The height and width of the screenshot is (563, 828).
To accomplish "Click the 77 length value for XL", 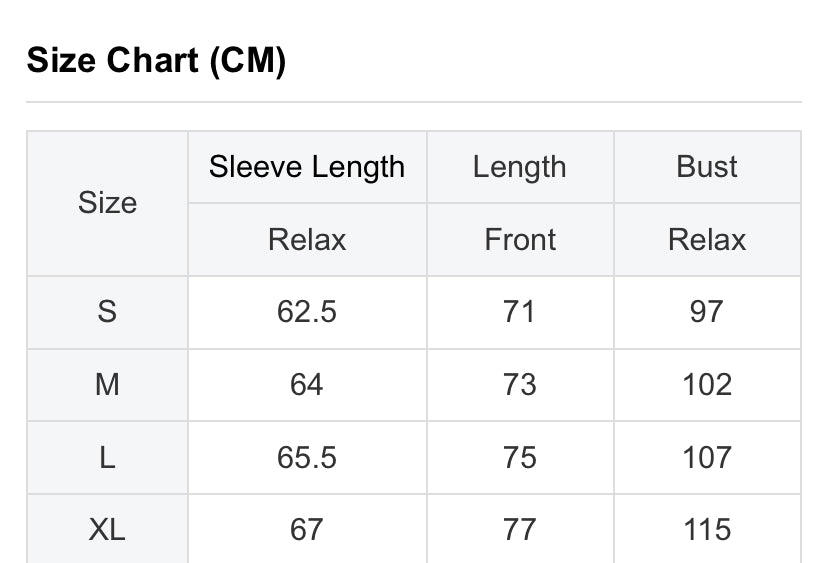I will pyautogui.click(x=520, y=529).
